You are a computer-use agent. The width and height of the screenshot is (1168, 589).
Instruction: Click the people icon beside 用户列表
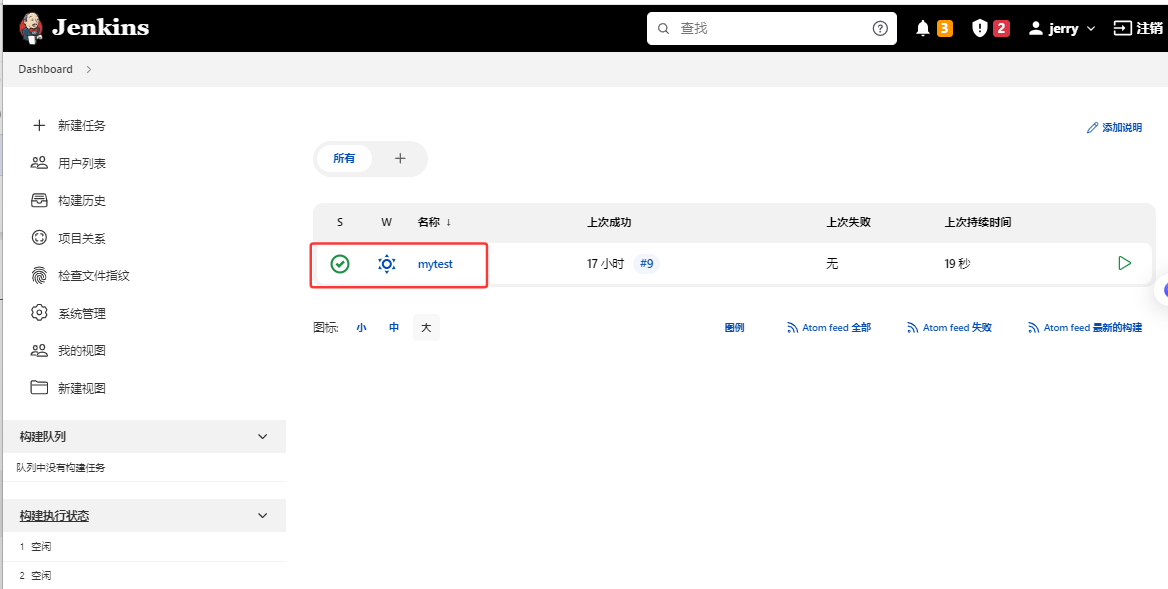click(39, 162)
